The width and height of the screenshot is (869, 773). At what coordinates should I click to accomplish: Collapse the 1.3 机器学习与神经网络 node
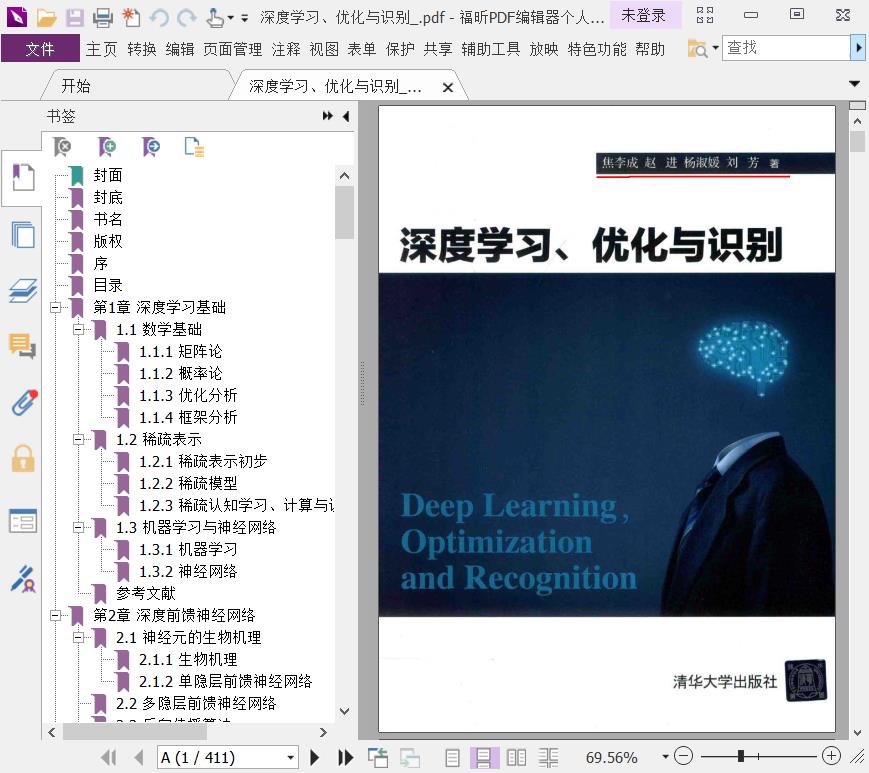coord(78,528)
